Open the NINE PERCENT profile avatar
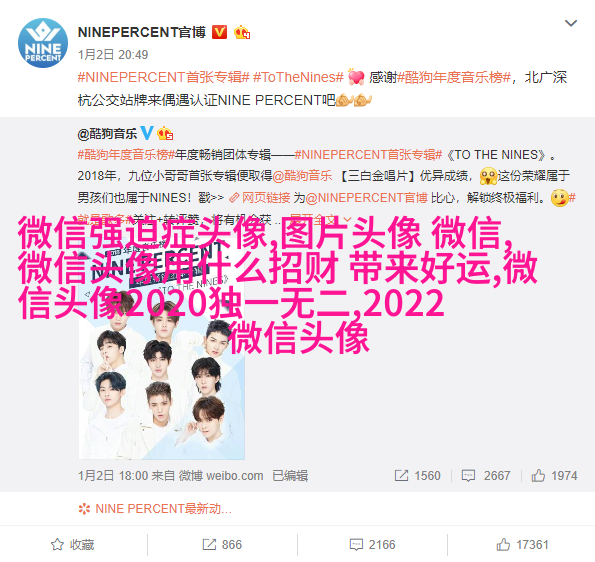 [x=43, y=43]
